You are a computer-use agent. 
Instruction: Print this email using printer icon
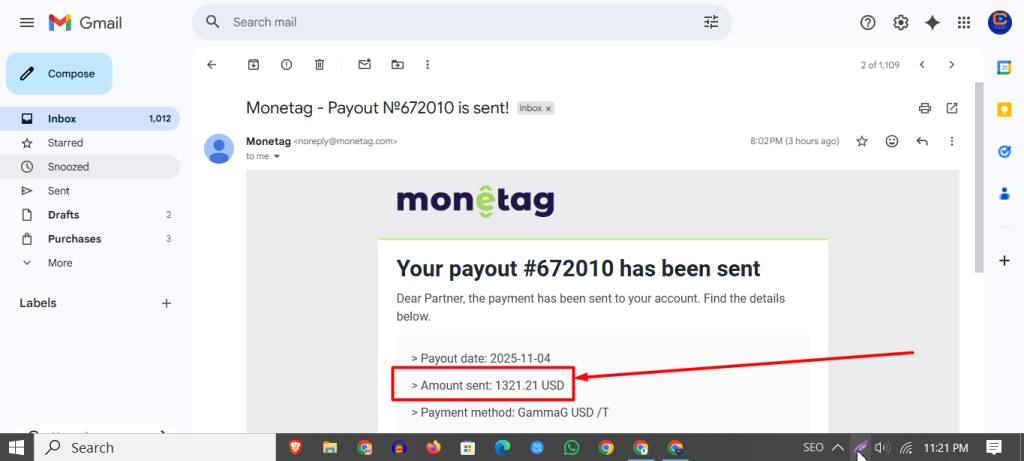925,108
